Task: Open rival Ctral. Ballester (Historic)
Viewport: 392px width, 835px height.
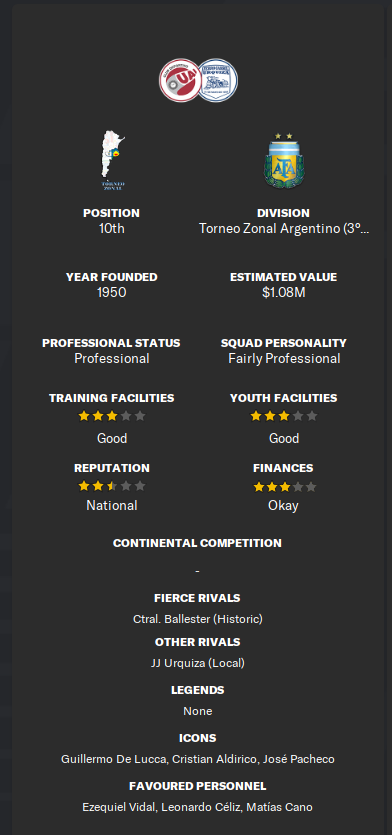Action: point(198,619)
